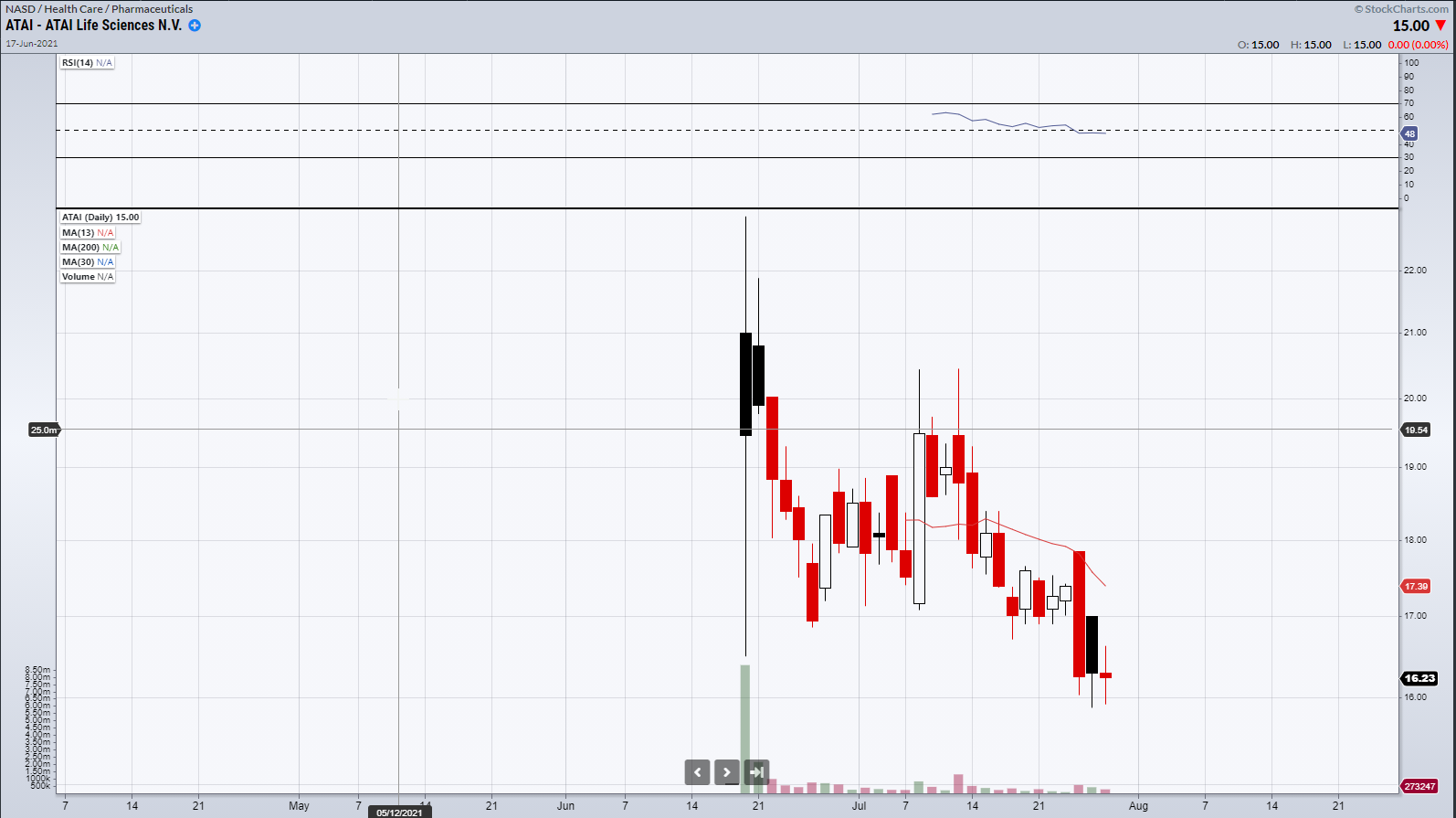
Task: Click the tall green IPO-day volume bar
Action: pyautogui.click(x=745, y=728)
